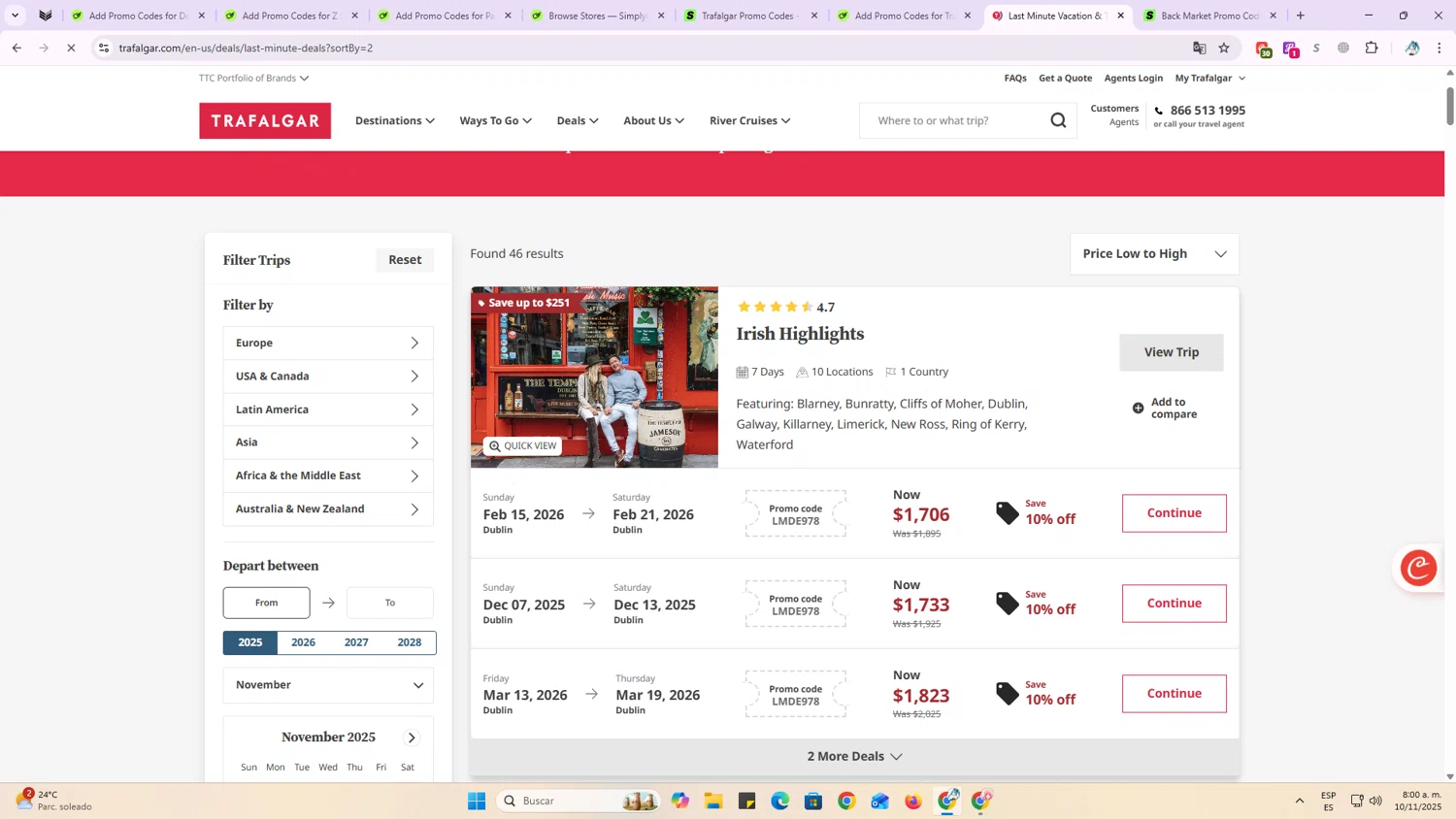Click the Trafalgar logo
Screen dimensions: 1456x819
click(265, 120)
